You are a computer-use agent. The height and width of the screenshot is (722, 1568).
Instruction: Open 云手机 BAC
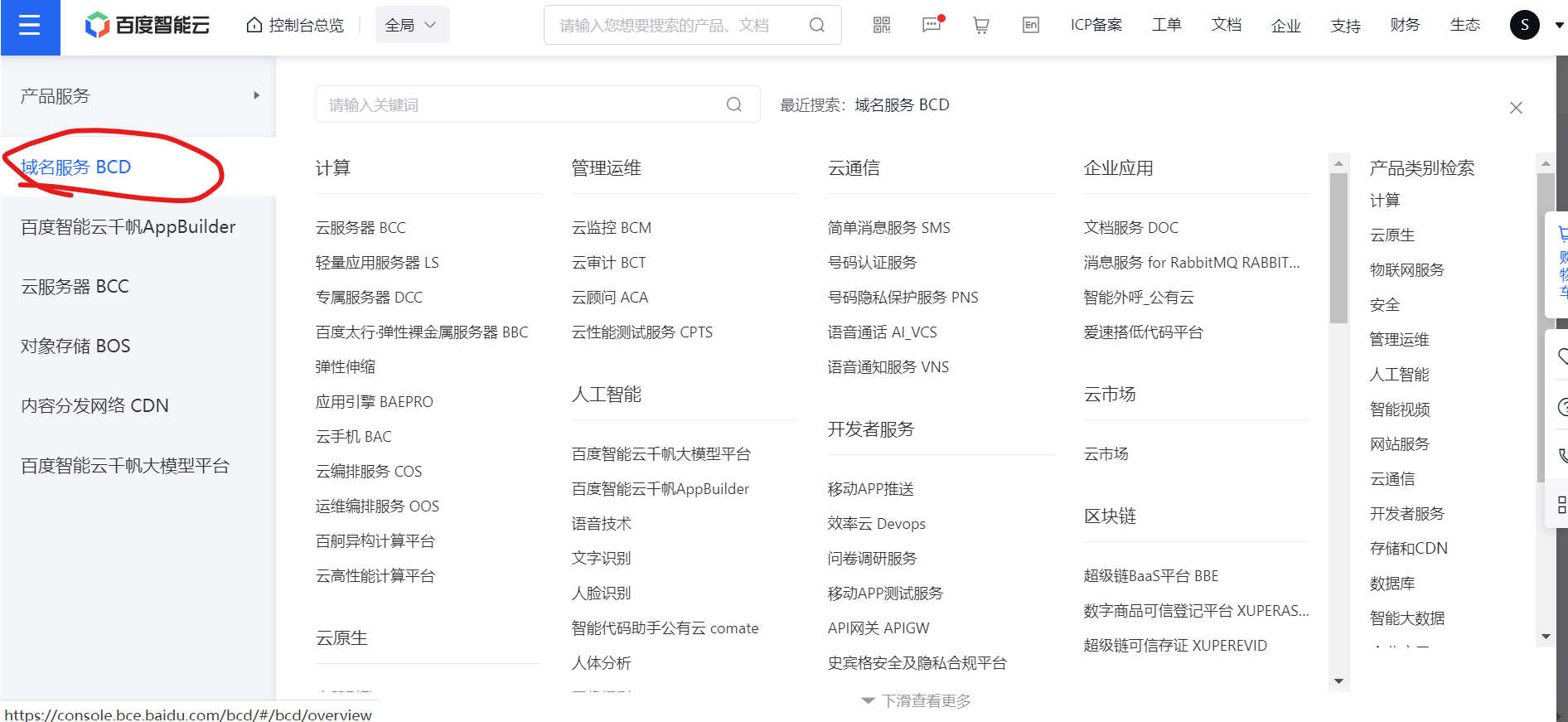tap(354, 437)
